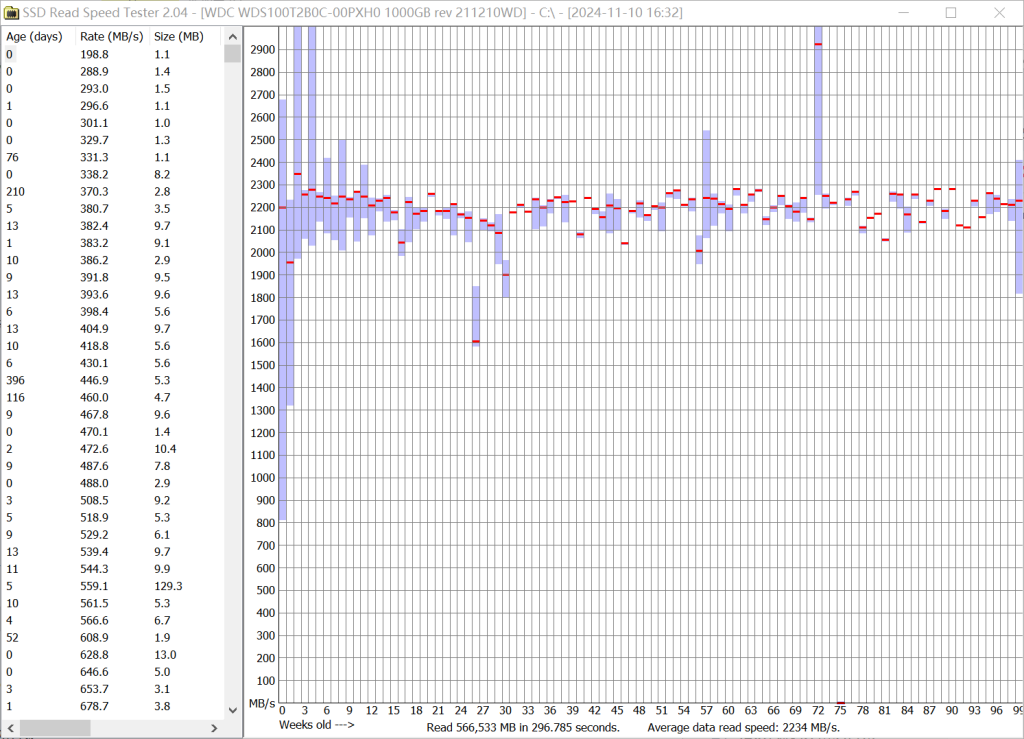Click the Size (MB) column header

pyautogui.click(x=179, y=37)
